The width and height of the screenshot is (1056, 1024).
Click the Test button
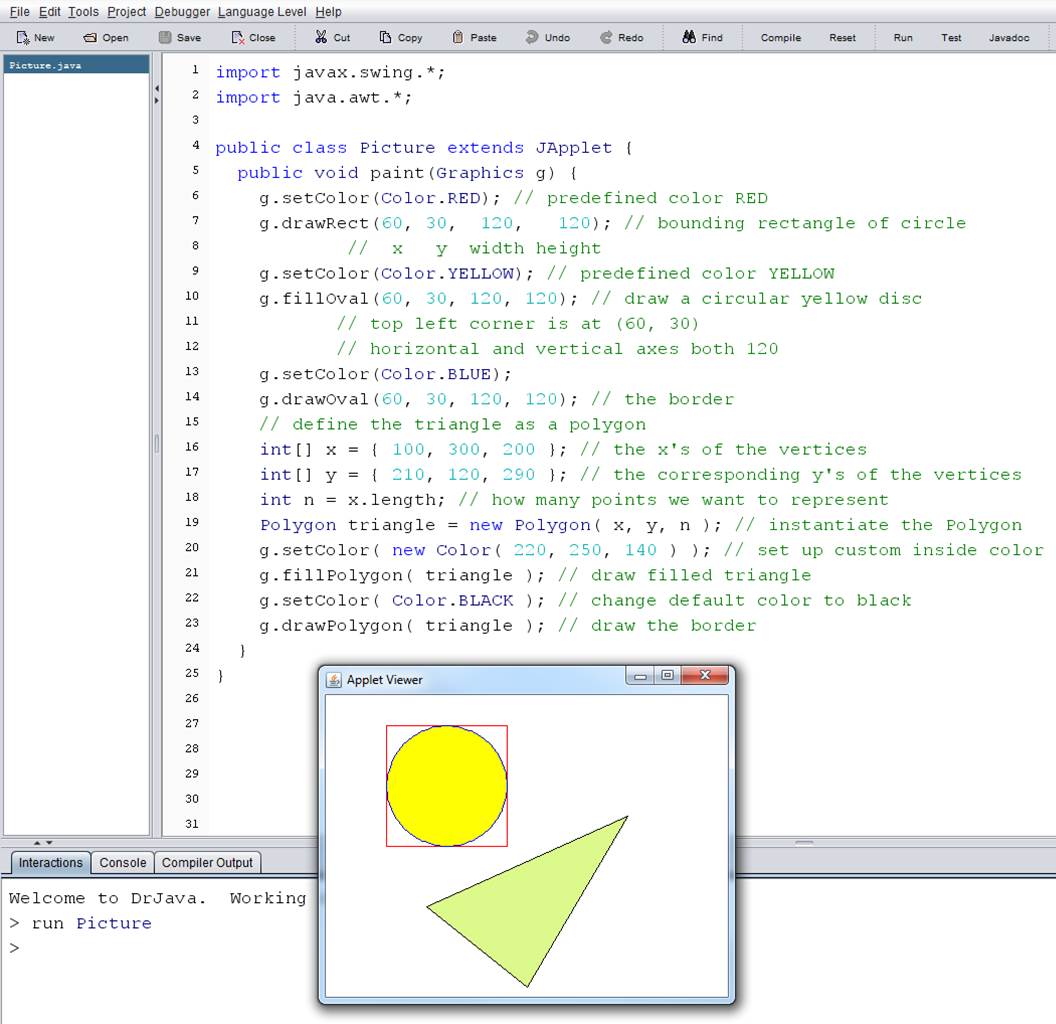click(951, 38)
